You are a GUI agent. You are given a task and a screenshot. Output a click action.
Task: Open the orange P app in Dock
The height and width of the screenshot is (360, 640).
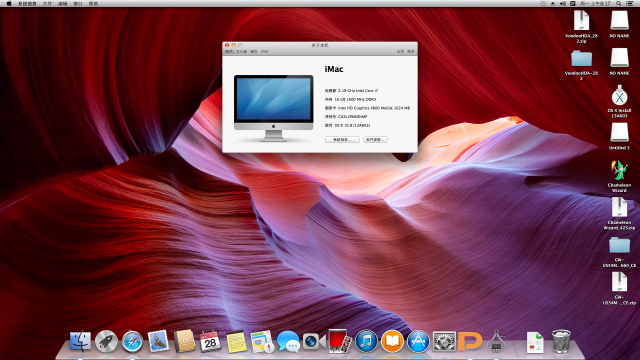point(470,341)
